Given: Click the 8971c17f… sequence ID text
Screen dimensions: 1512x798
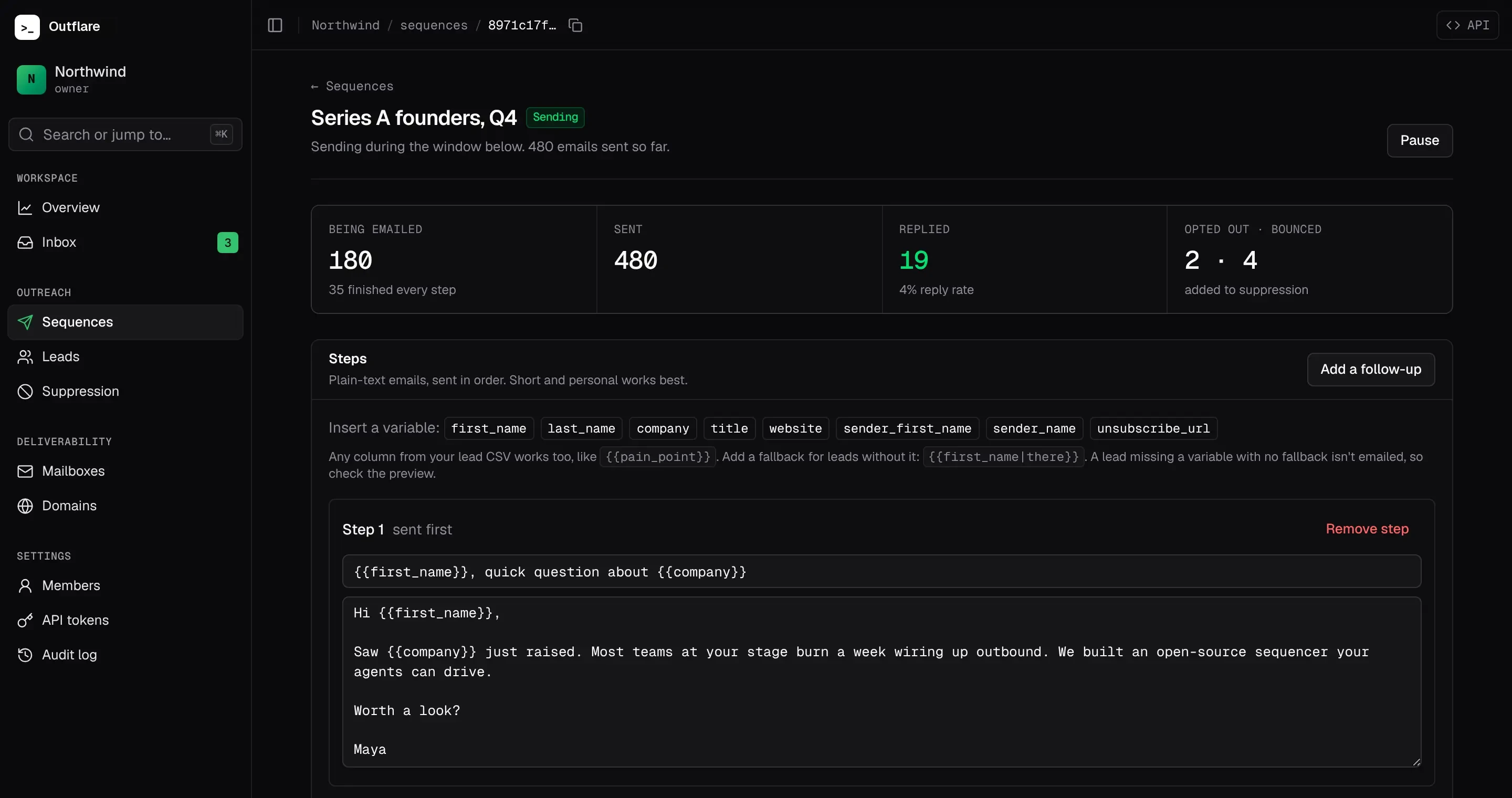Looking at the screenshot, I should (522, 25).
